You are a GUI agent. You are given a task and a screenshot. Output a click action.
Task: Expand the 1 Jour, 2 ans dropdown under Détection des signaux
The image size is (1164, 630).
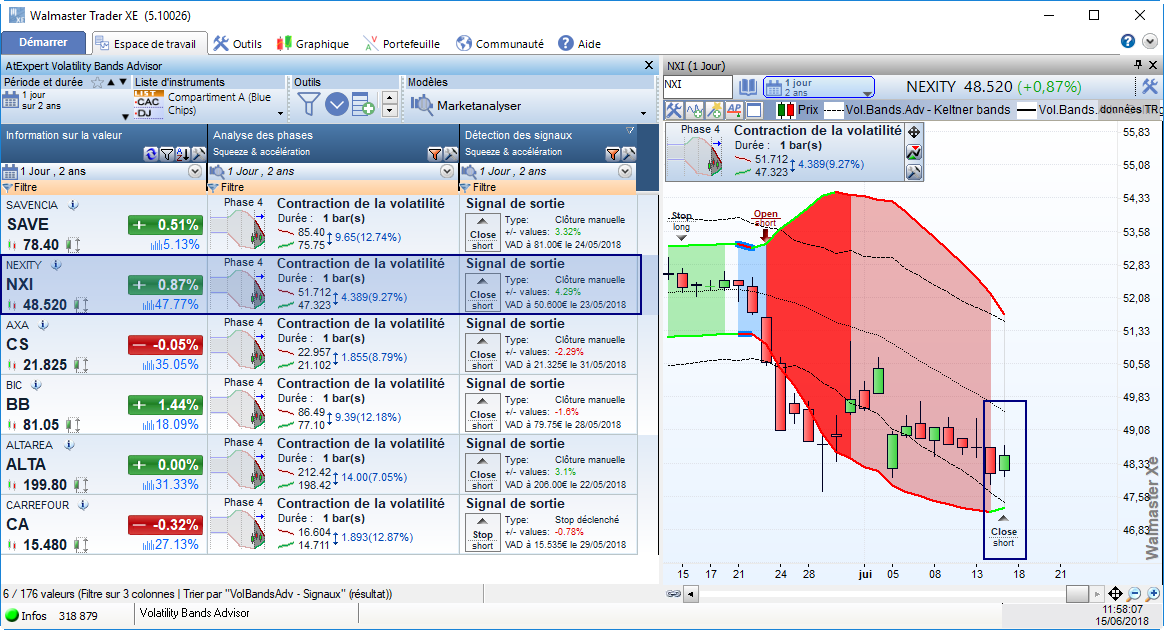pyautogui.click(x=625, y=171)
